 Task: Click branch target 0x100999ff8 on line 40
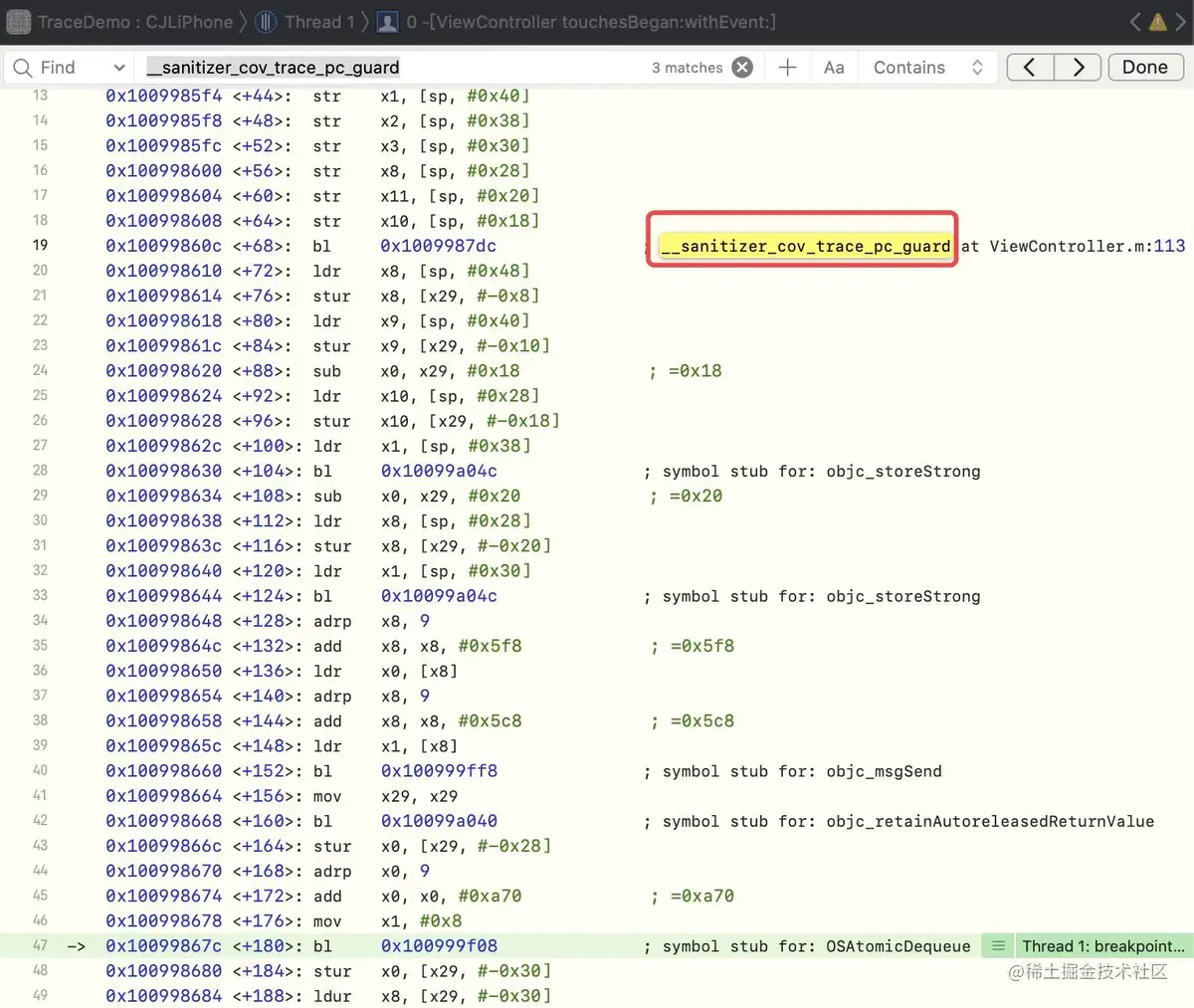click(439, 771)
